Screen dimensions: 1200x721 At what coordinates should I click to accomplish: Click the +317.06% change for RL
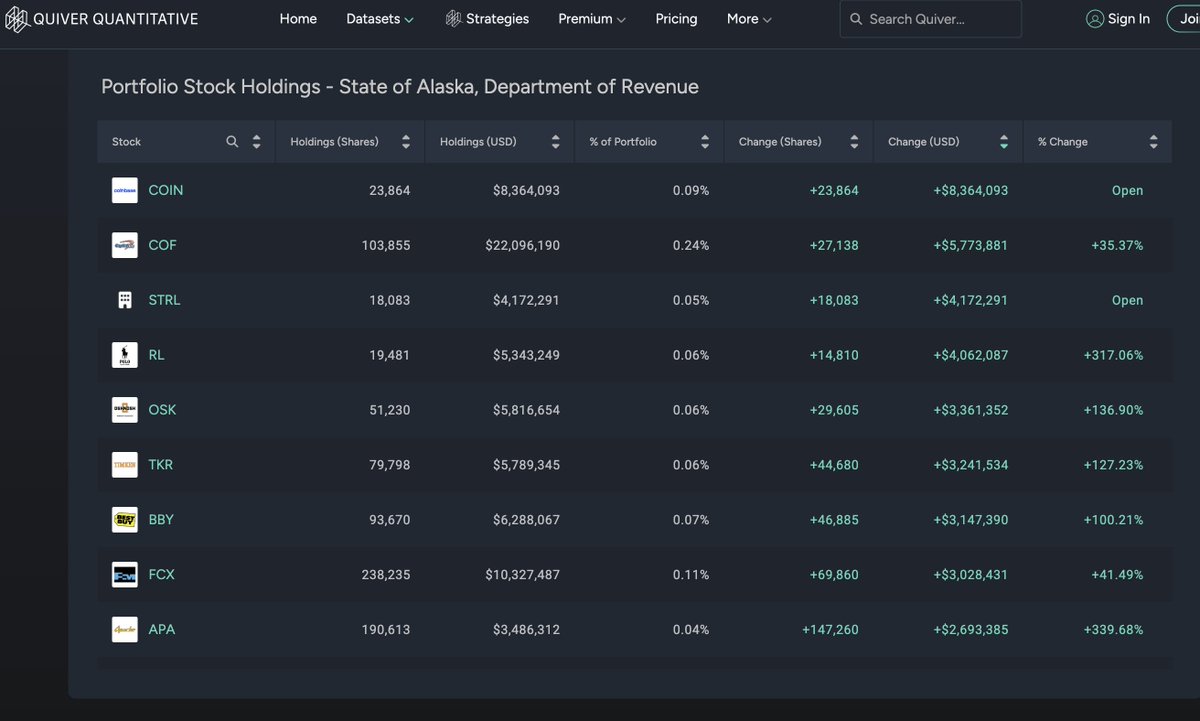click(x=1114, y=355)
